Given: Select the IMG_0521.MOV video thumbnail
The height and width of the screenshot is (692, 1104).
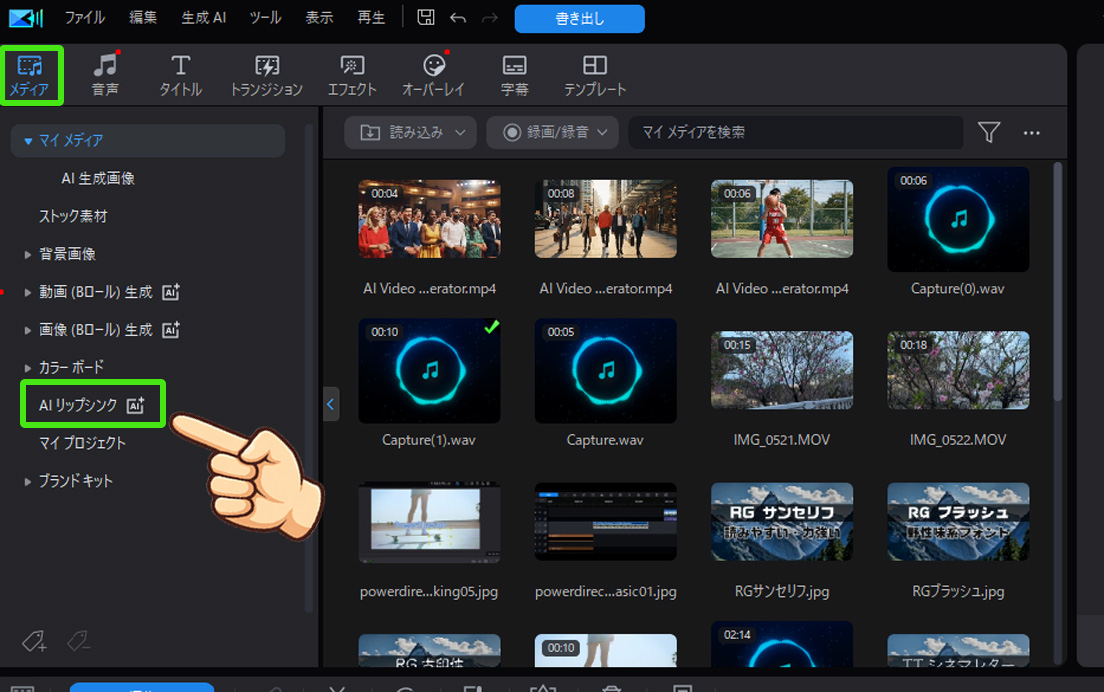Looking at the screenshot, I should pos(782,370).
